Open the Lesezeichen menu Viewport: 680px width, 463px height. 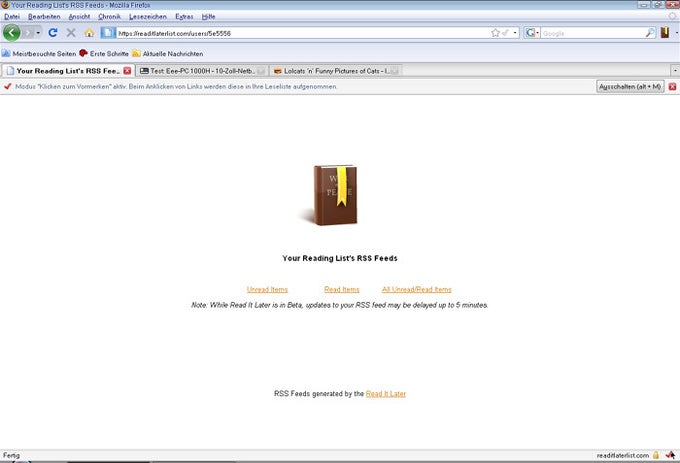point(147,16)
